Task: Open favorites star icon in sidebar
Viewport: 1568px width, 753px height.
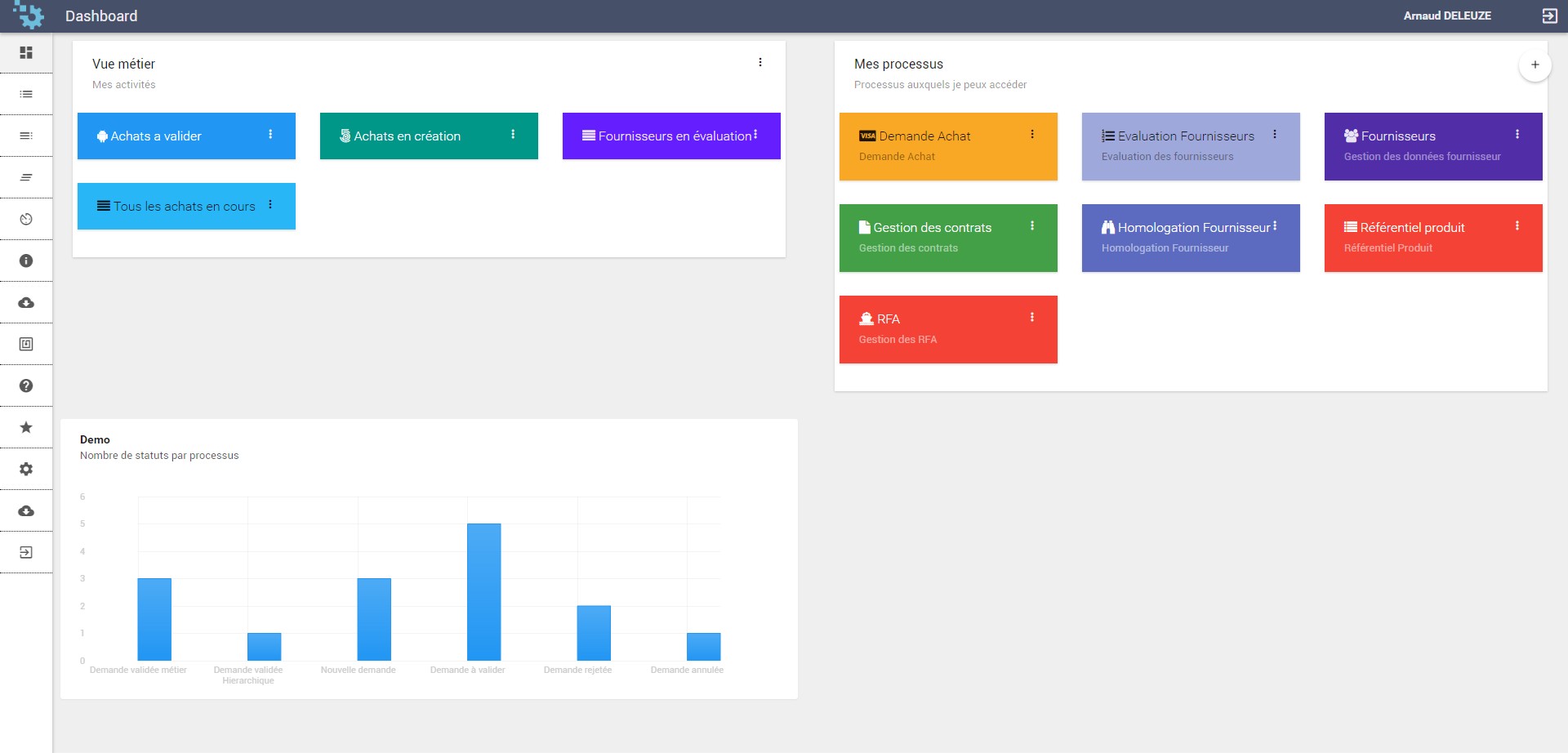Action: tap(26, 427)
